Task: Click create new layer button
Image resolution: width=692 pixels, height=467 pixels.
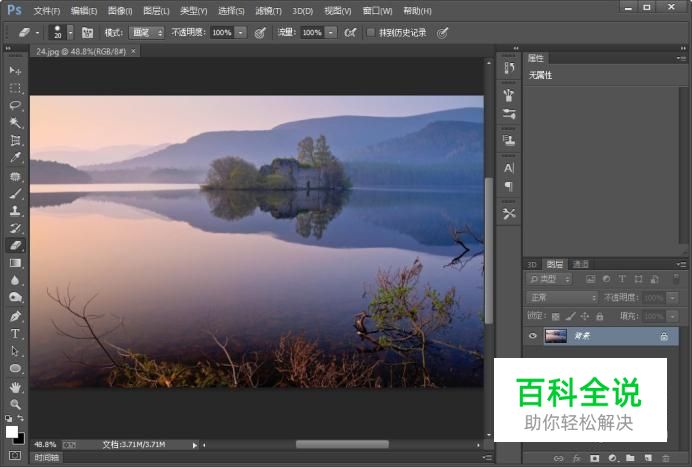Action: (x=648, y=458)
